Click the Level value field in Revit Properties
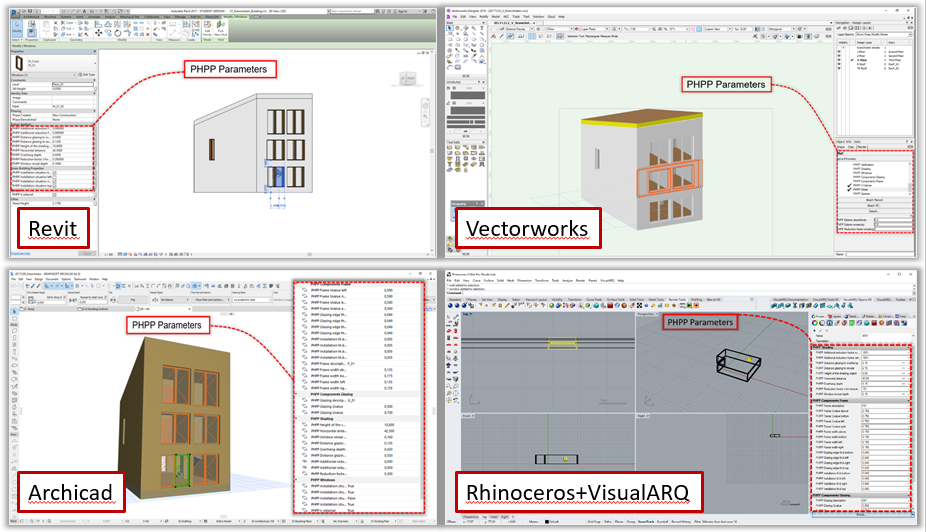 [x=73, y=84]
